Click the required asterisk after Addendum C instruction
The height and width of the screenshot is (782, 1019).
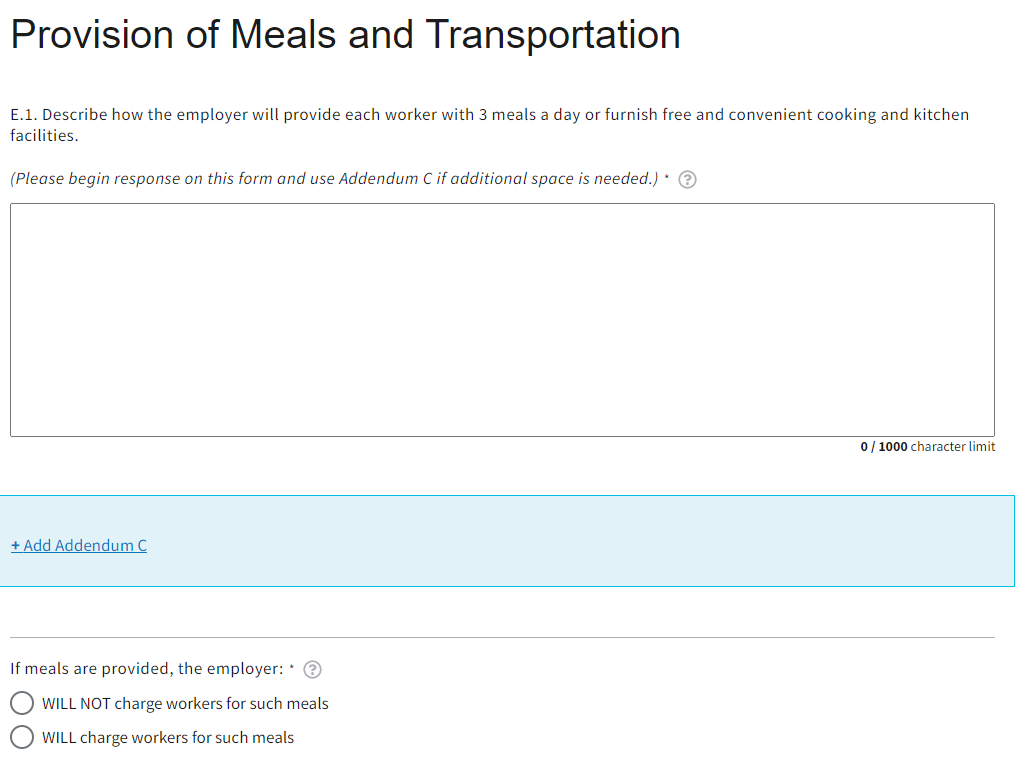pos(667,177)
